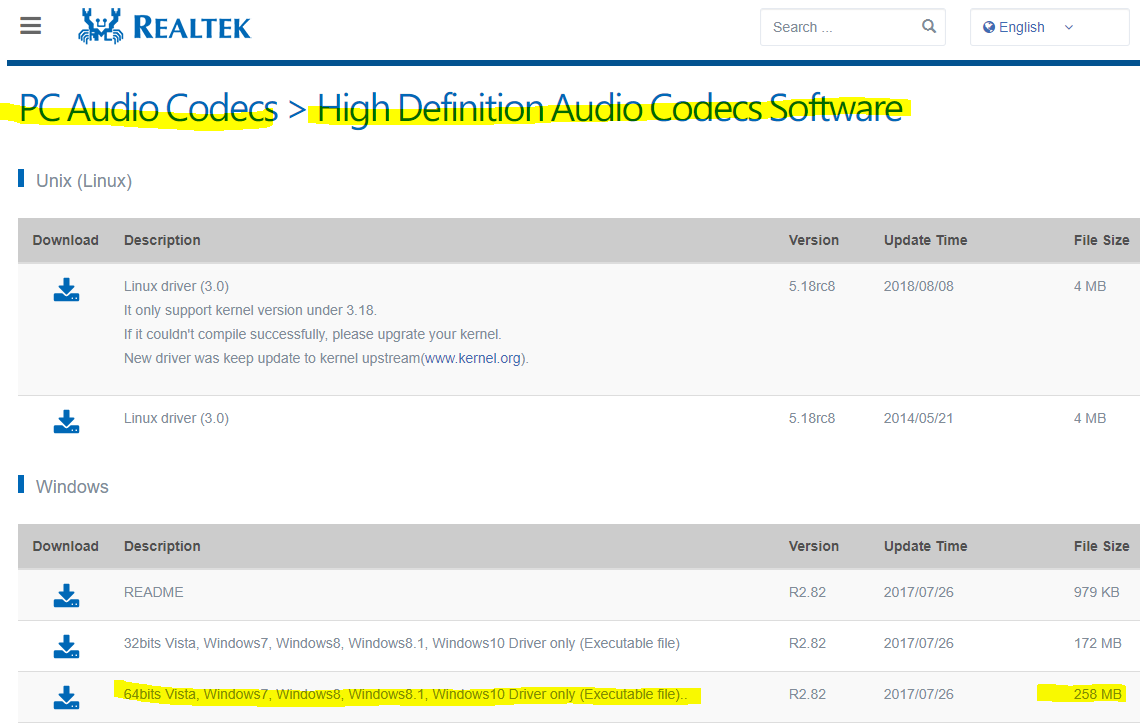Screen dimensions: 1140x728
Task: Go to PC Audio Codecs breadcrumb
Action: tap(148, 108)
